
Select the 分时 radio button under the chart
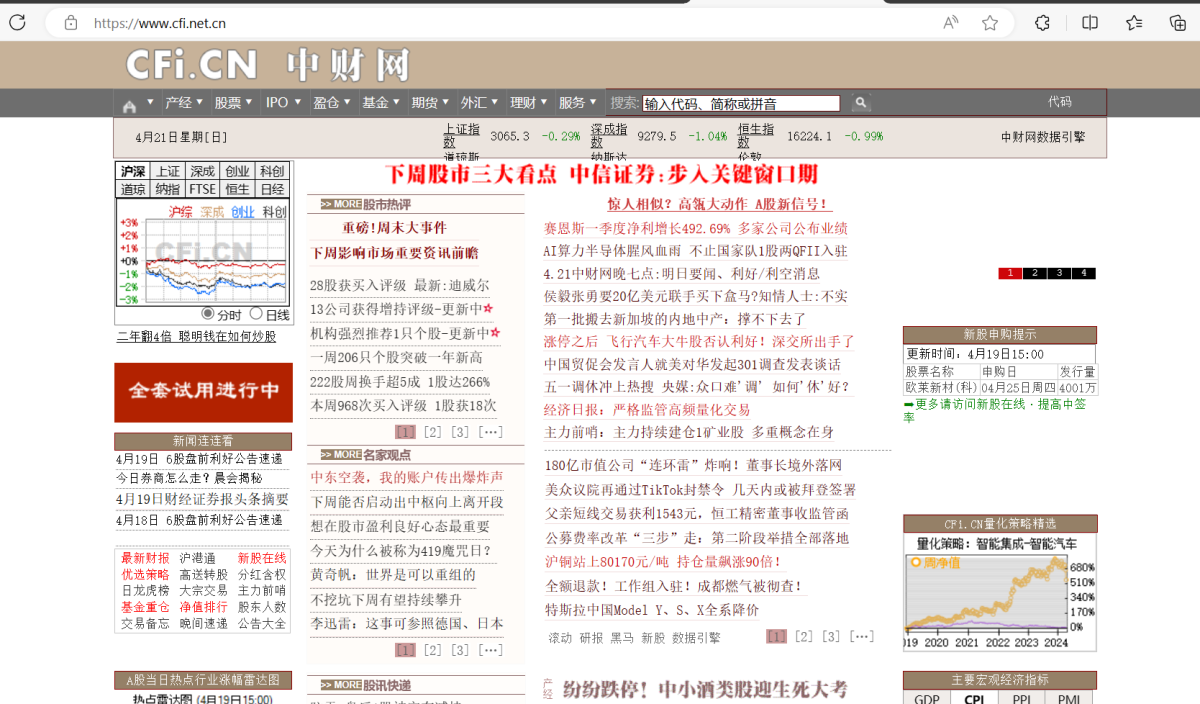(x=210, y=314)
